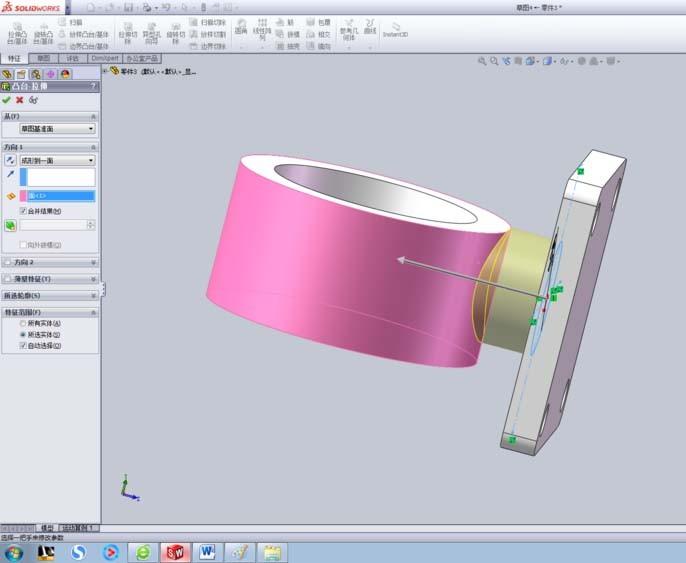Image resolution: width=686 pixels, height=563 pixels.
Task: Cancel the boss-extrude with red X
Action: [20, 100]
